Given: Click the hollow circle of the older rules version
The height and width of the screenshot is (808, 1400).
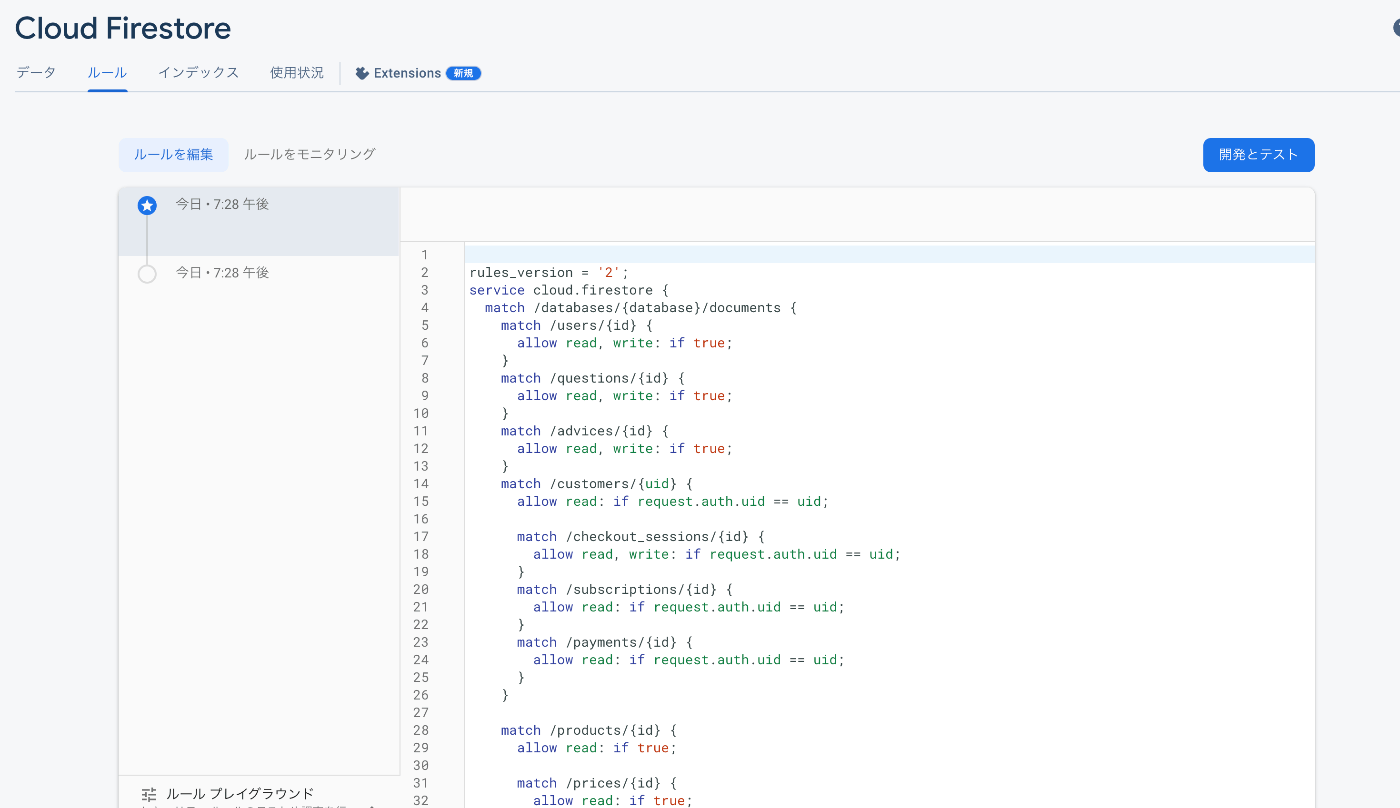Looking at the screenshot, I should 147,274.
